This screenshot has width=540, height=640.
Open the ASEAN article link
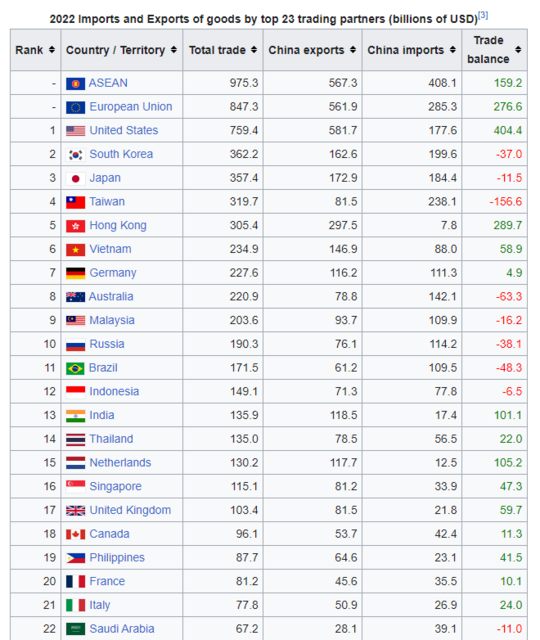click(x=108, y=83)
